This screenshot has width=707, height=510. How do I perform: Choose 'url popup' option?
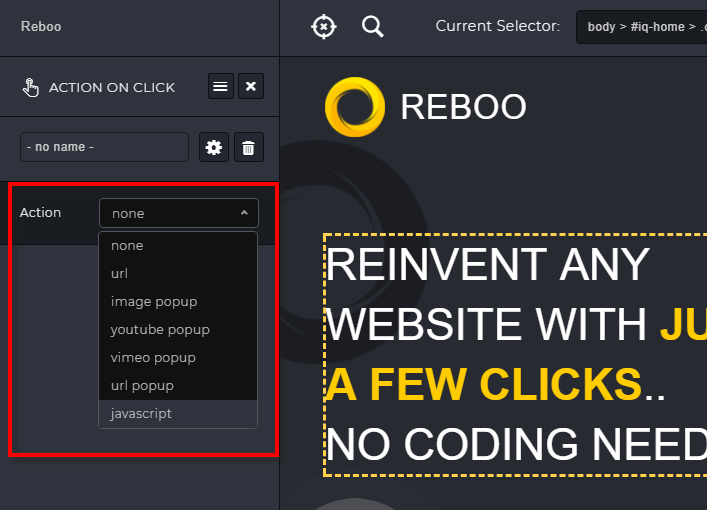[x=178, y=386]
